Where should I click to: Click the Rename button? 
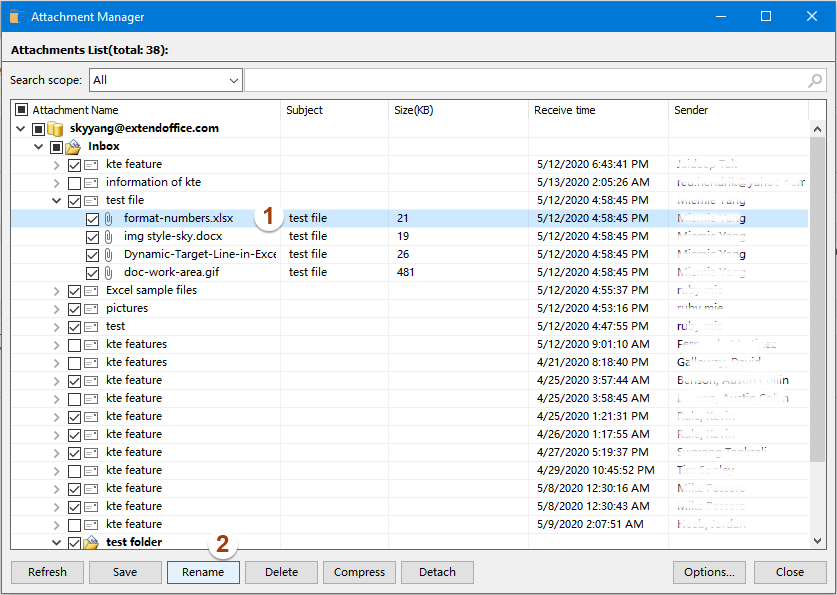click(x=203, y=572)
